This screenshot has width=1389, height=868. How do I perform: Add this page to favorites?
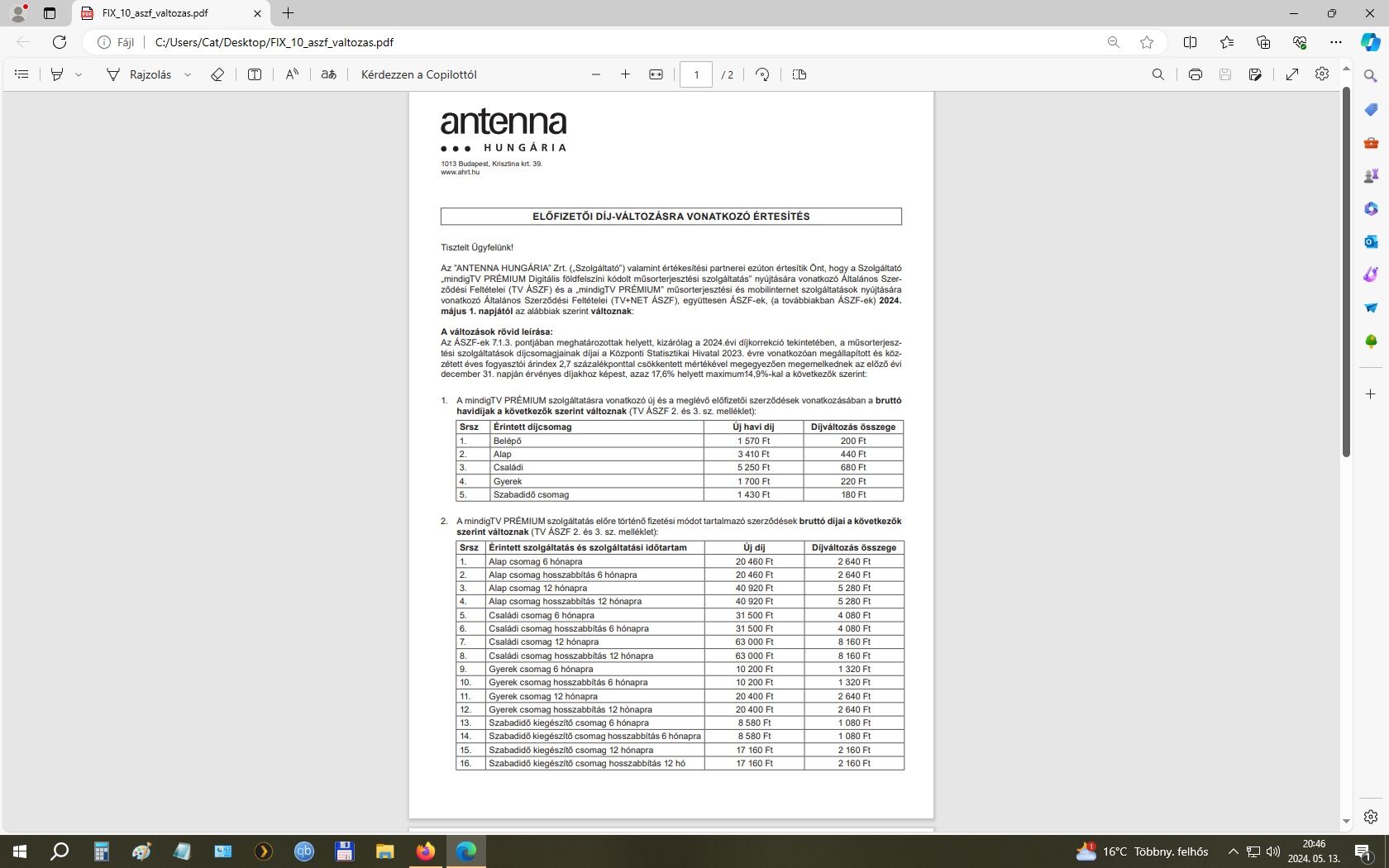(1147, 42)
